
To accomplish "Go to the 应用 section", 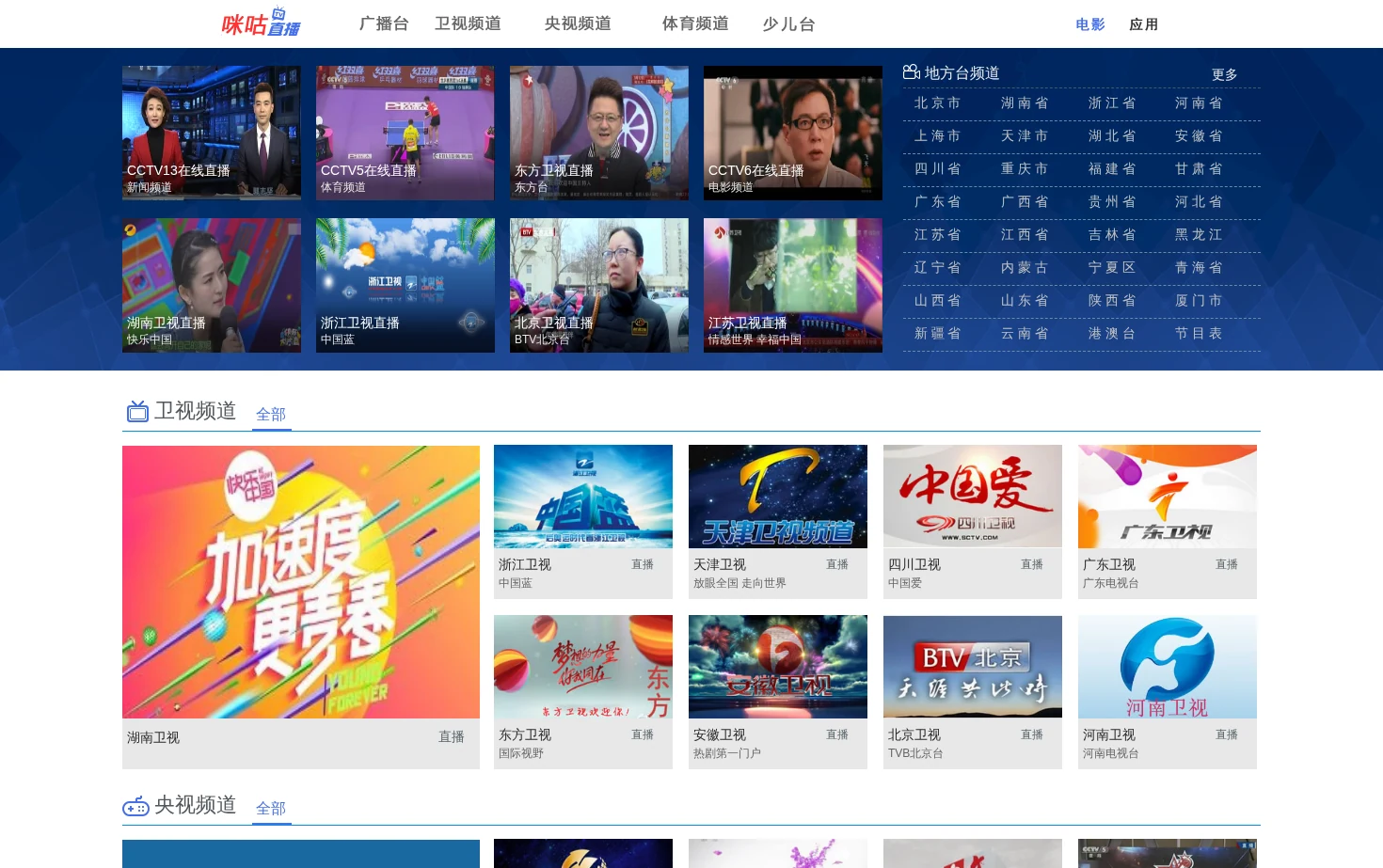I will (1144, 24).
